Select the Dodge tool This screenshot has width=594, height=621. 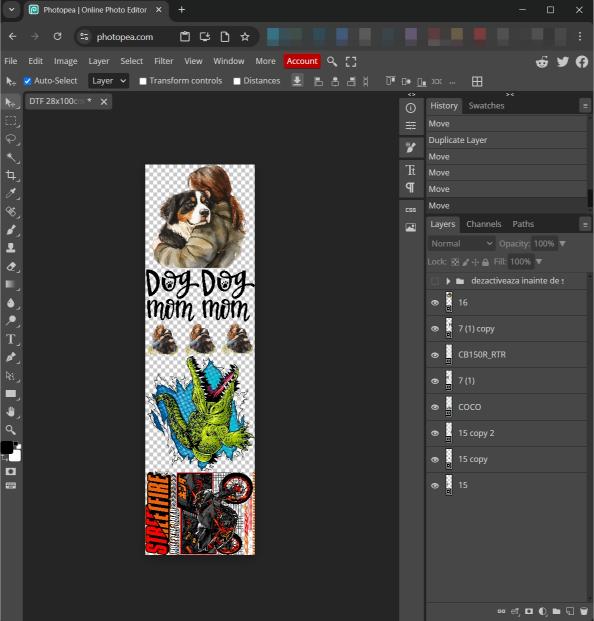point(11,320)
